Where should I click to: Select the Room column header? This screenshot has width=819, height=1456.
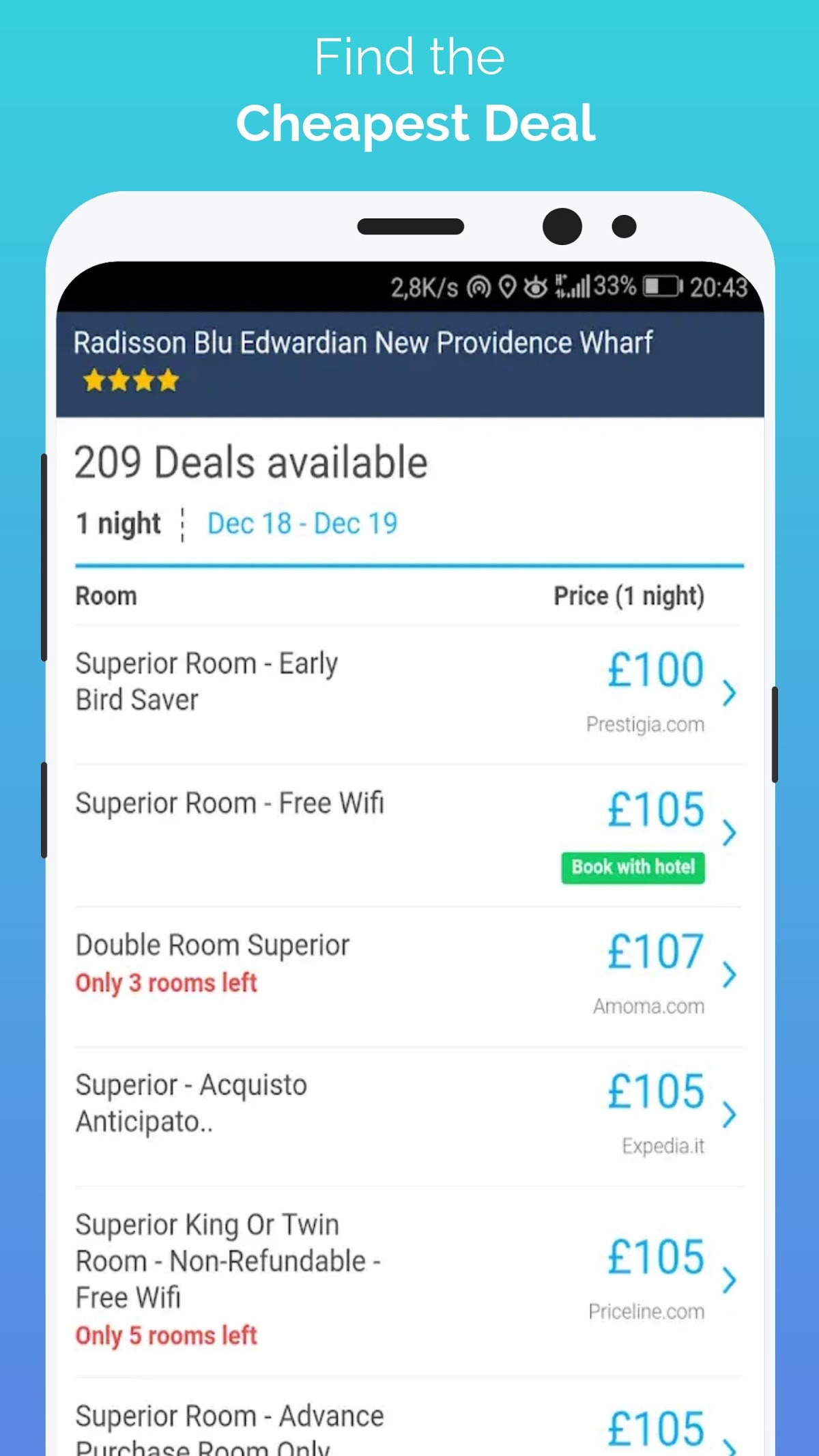pyautogui.click(x=106, y=596)
